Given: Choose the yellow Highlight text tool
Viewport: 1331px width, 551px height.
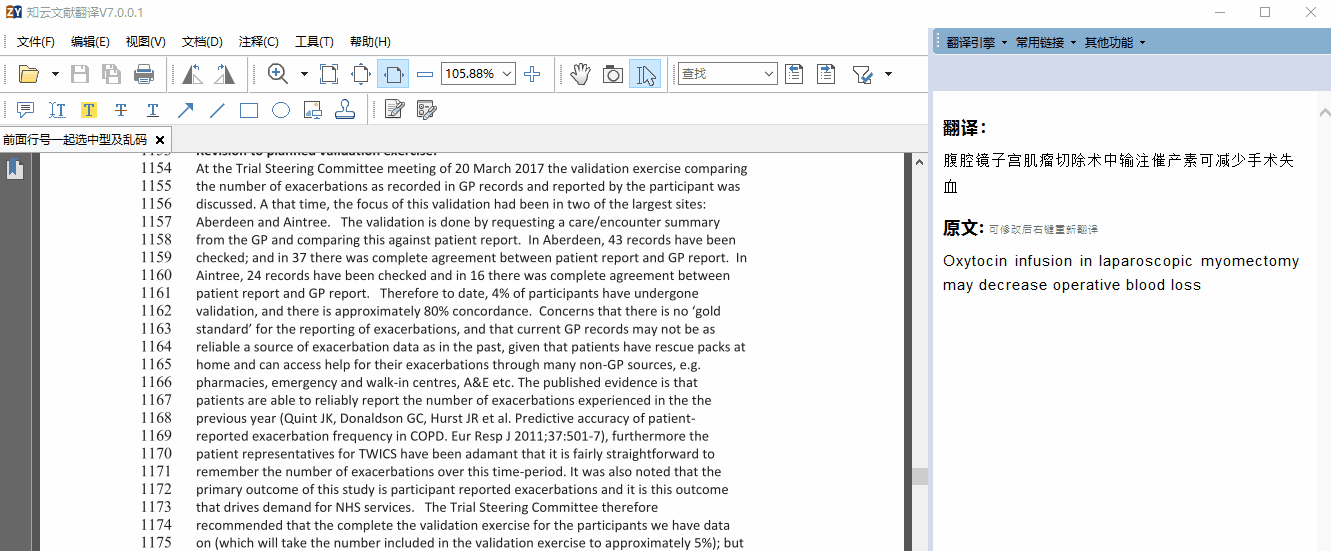Looking at the screenshot, I should [89, 110].
